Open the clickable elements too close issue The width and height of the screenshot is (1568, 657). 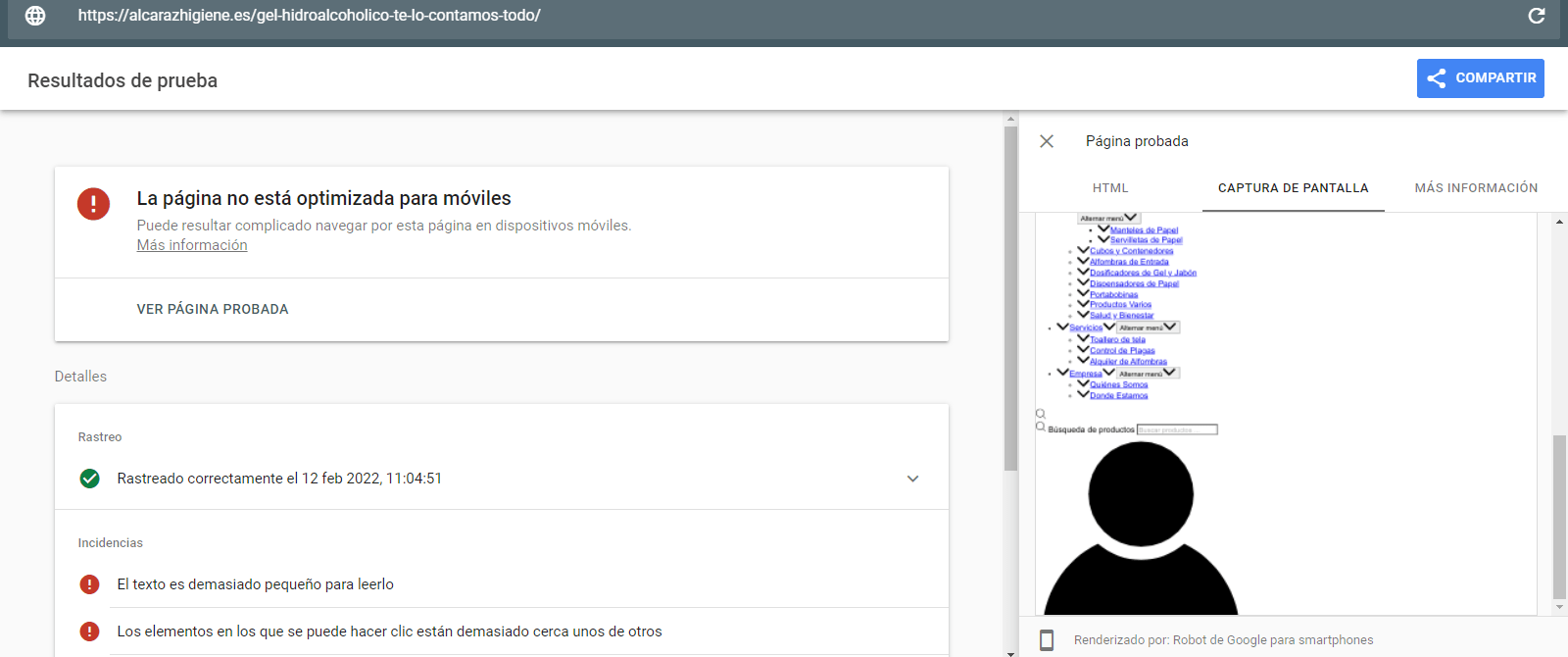[x=390, y=632]
